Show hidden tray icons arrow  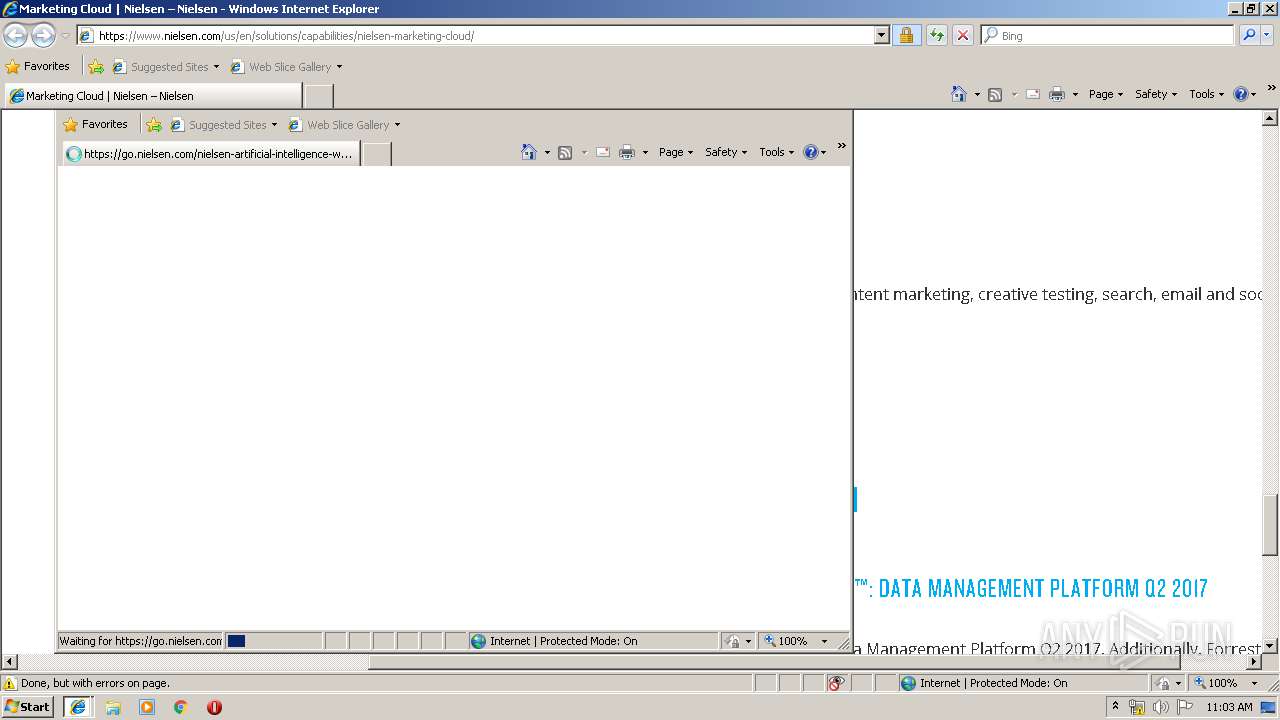click(x=1116, y=706)
